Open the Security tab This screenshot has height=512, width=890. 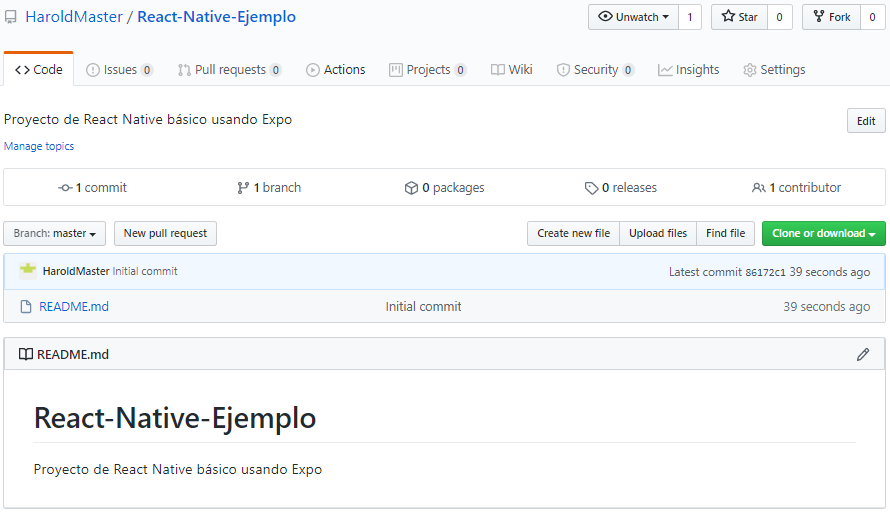(x=595, y=70)
